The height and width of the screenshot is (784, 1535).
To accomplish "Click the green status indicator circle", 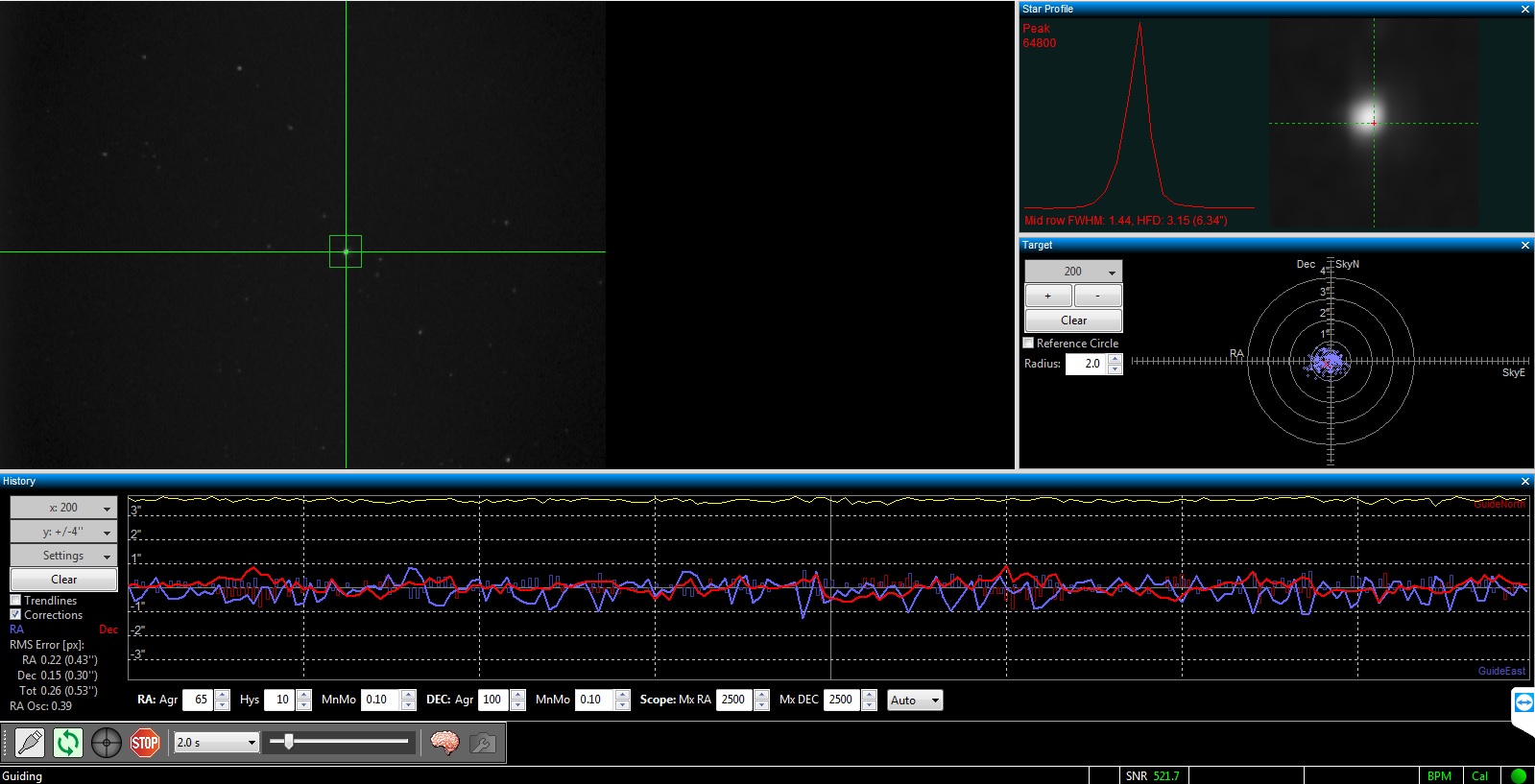I will click(x=1519, y=775).
